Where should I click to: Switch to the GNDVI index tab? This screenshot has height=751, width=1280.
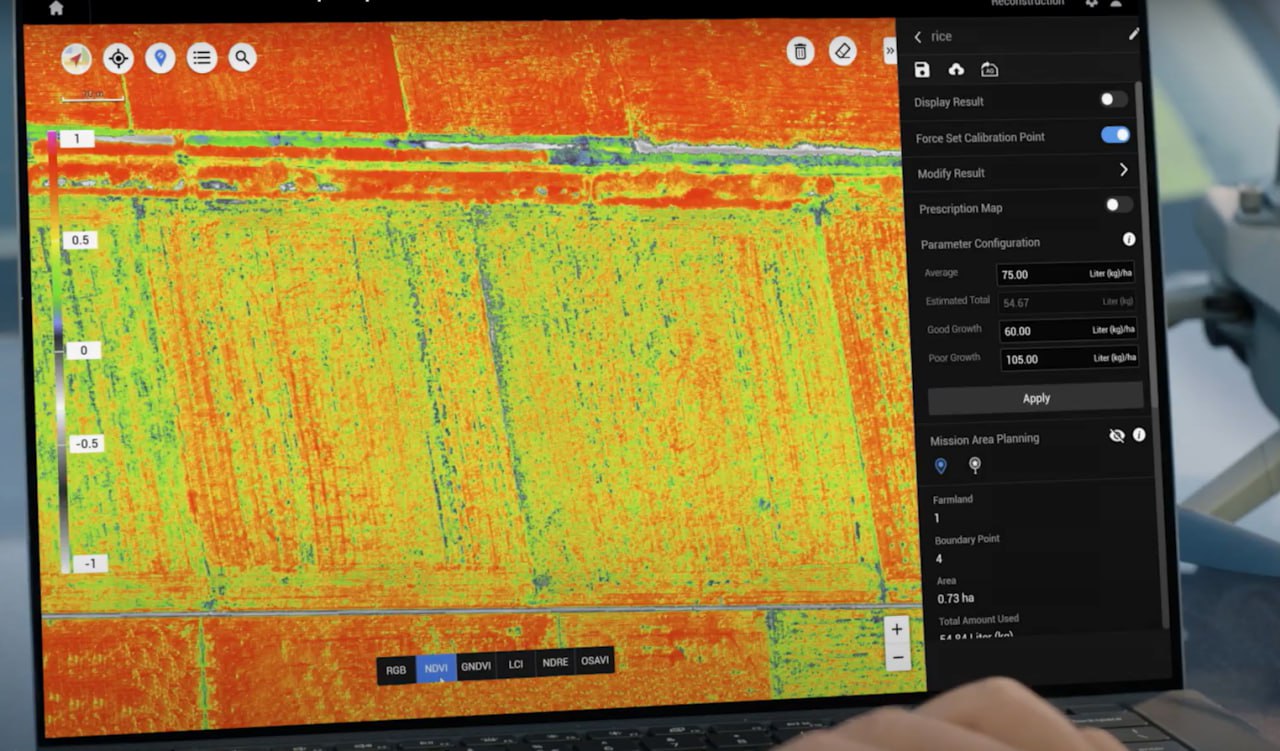[x=476, y=666]
